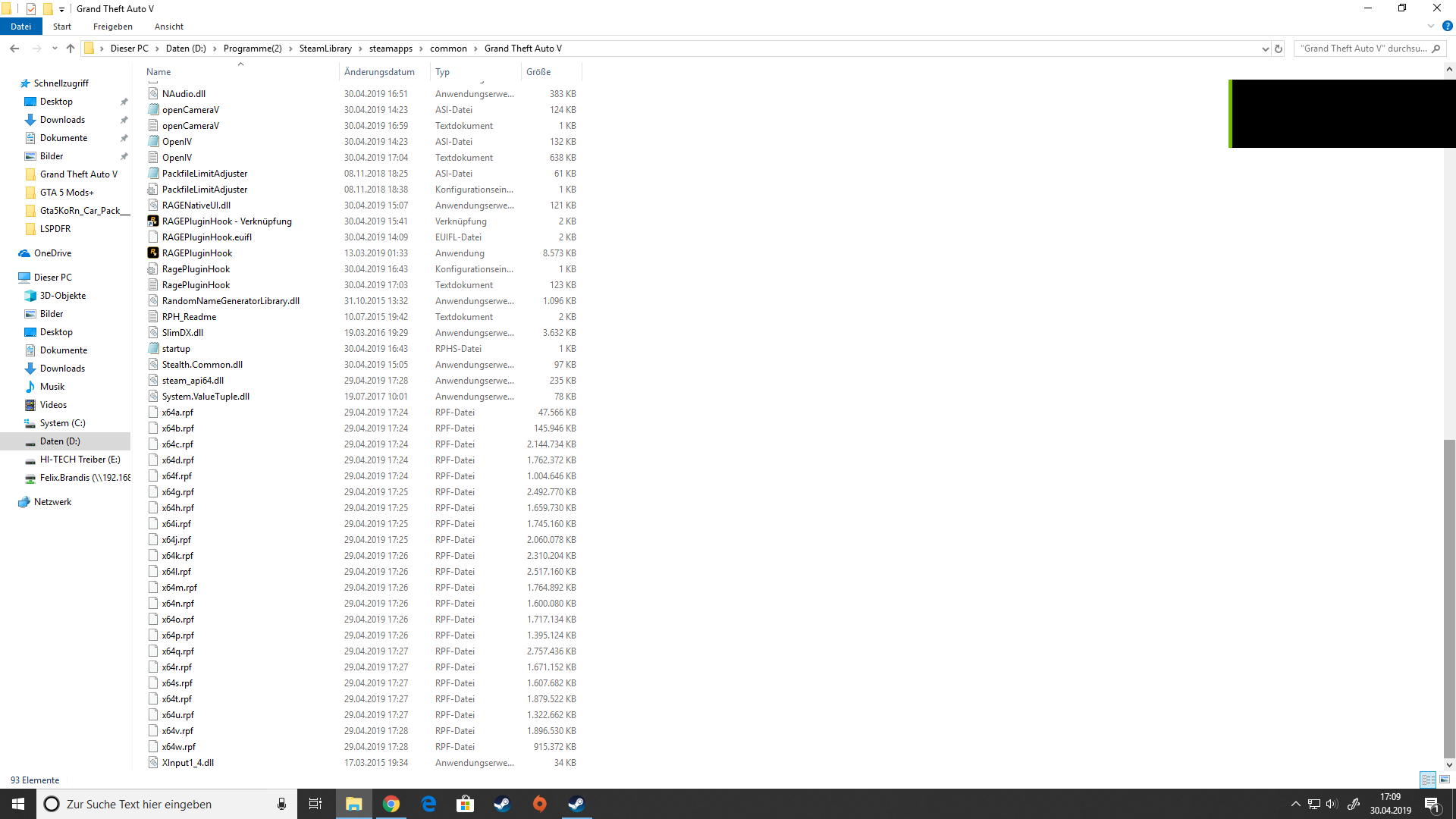Open the recent locations dropdown arrow
This screenshot has width=1456, height=819.
point(55,49)
